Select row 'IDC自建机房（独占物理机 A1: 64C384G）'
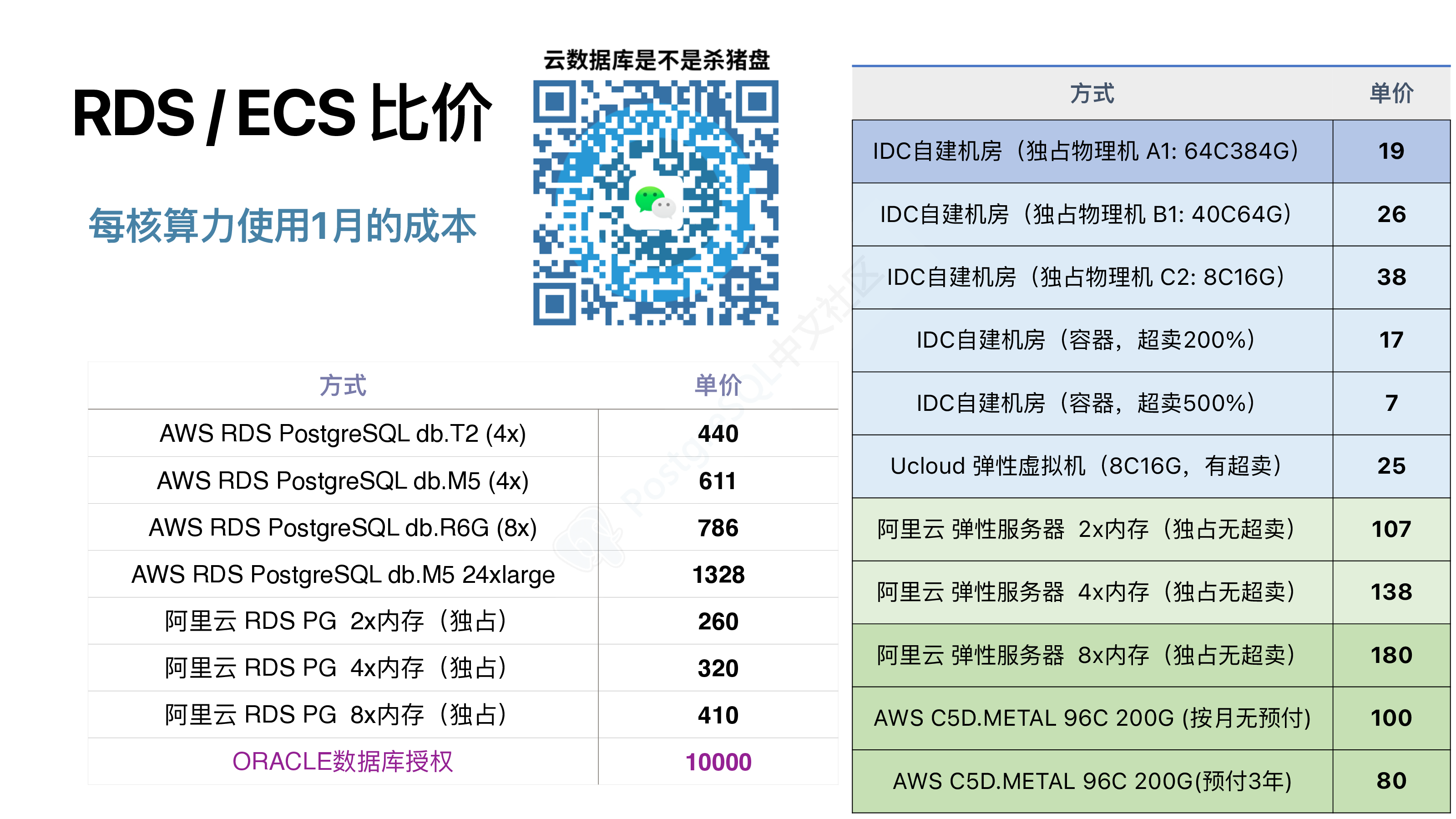The height and width of the screenshot is (819, 1456). 1151,151
